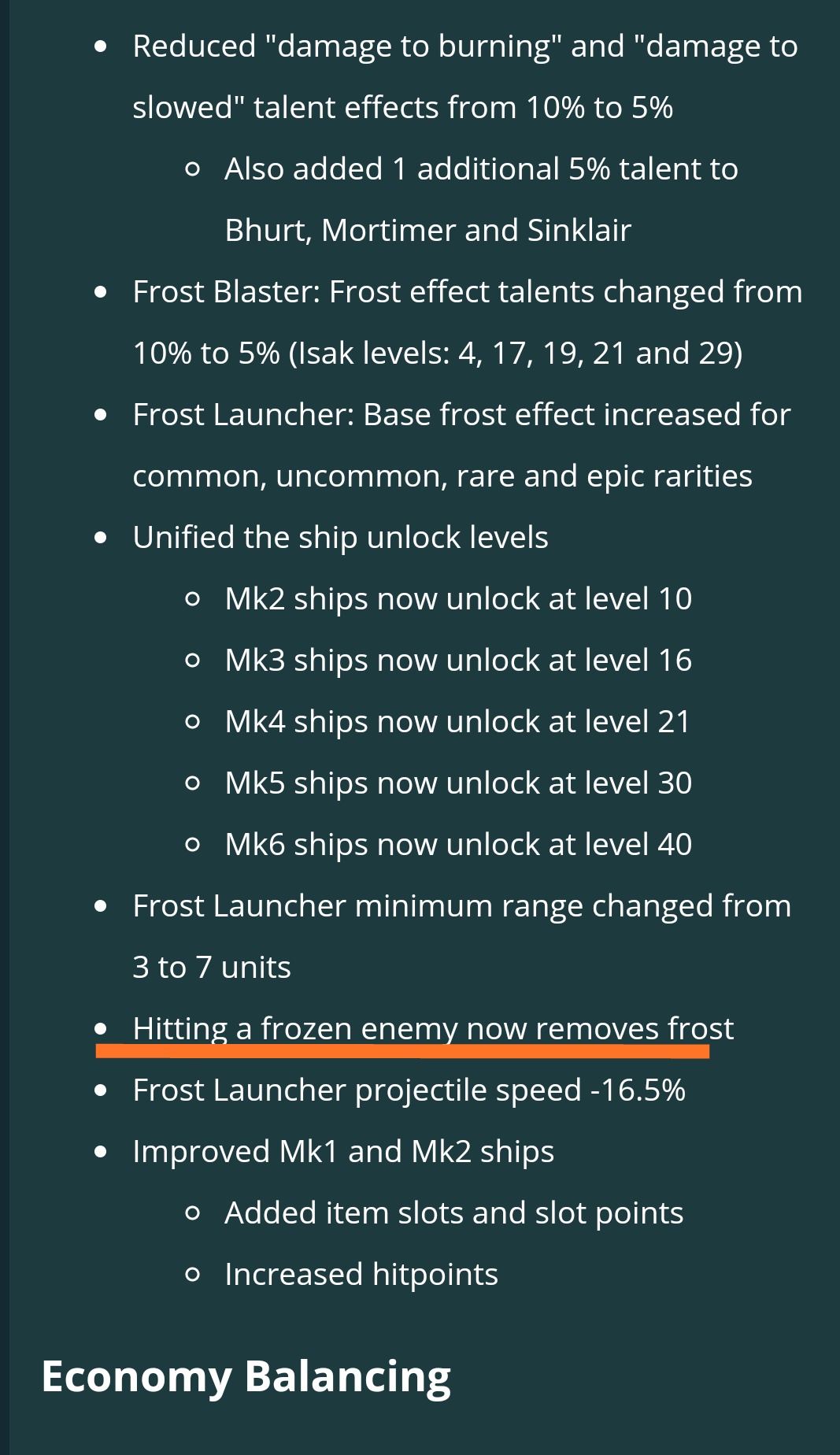
Task: Click the "Frost Blaster: Frost effect talents" line
Action: tap(467, 292)
